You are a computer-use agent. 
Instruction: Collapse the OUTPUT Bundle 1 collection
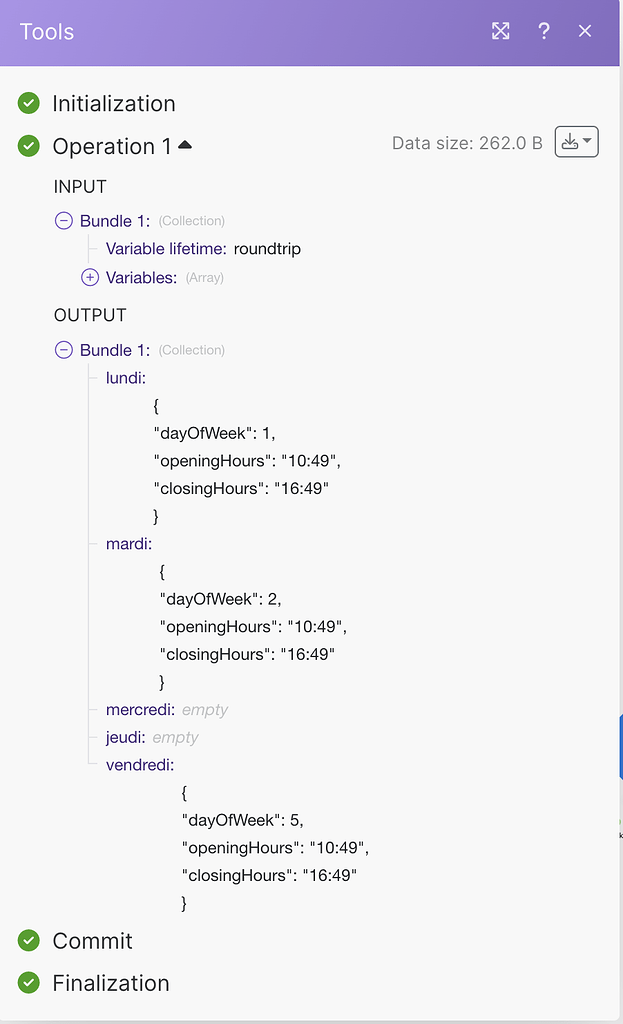(63, 350)
